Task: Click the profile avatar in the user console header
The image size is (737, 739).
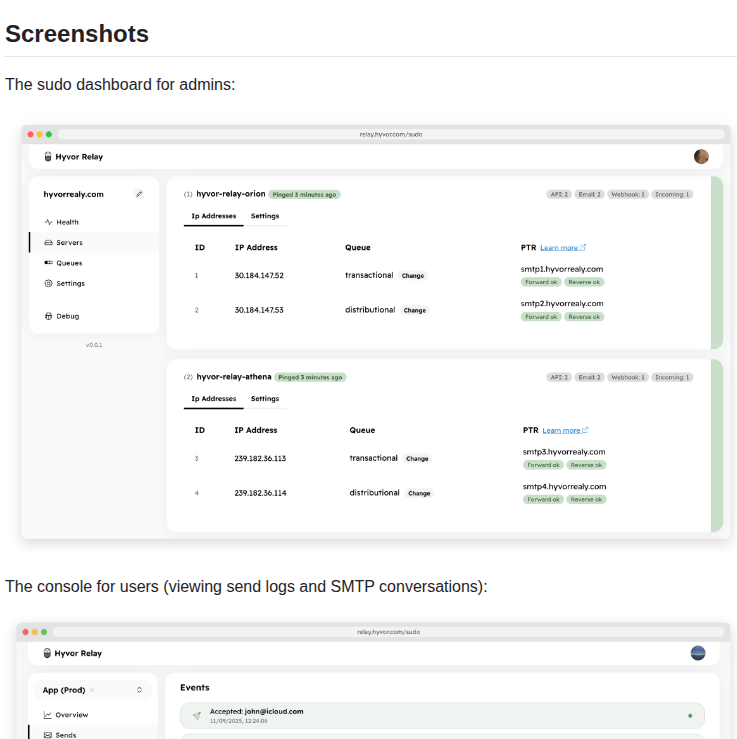Action: tap(698, 653)
